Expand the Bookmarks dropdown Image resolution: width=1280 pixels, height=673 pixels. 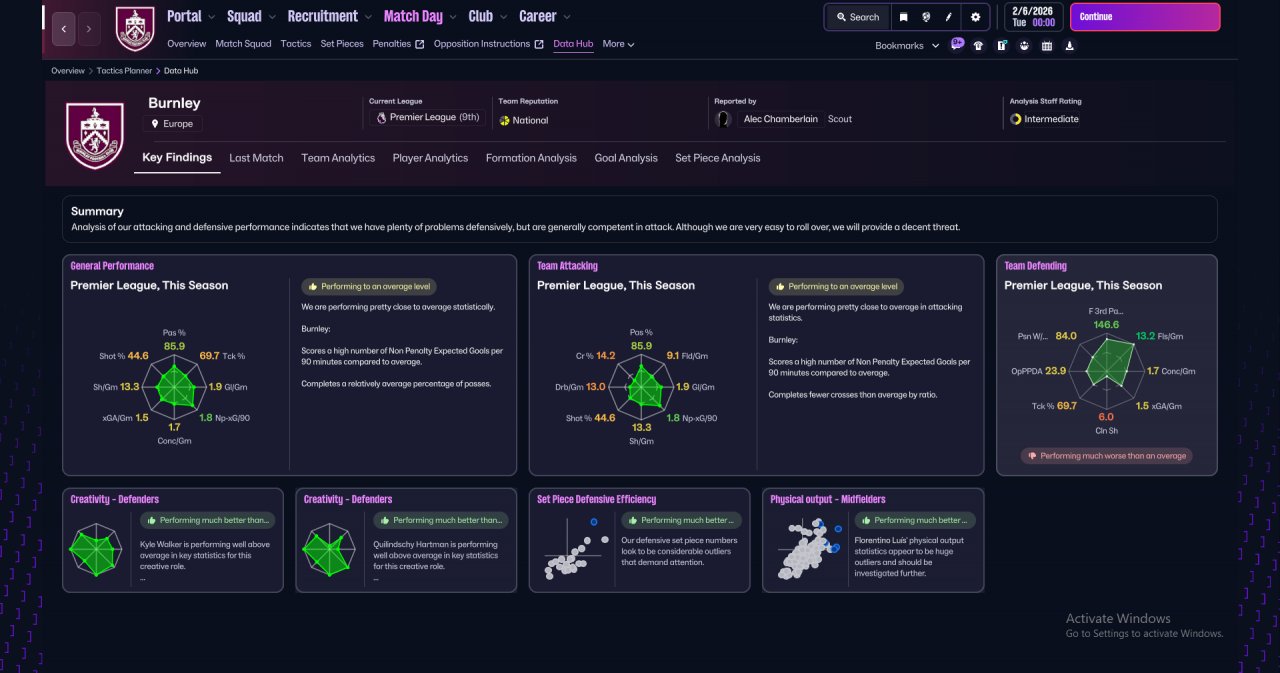[x=907, y=46]
